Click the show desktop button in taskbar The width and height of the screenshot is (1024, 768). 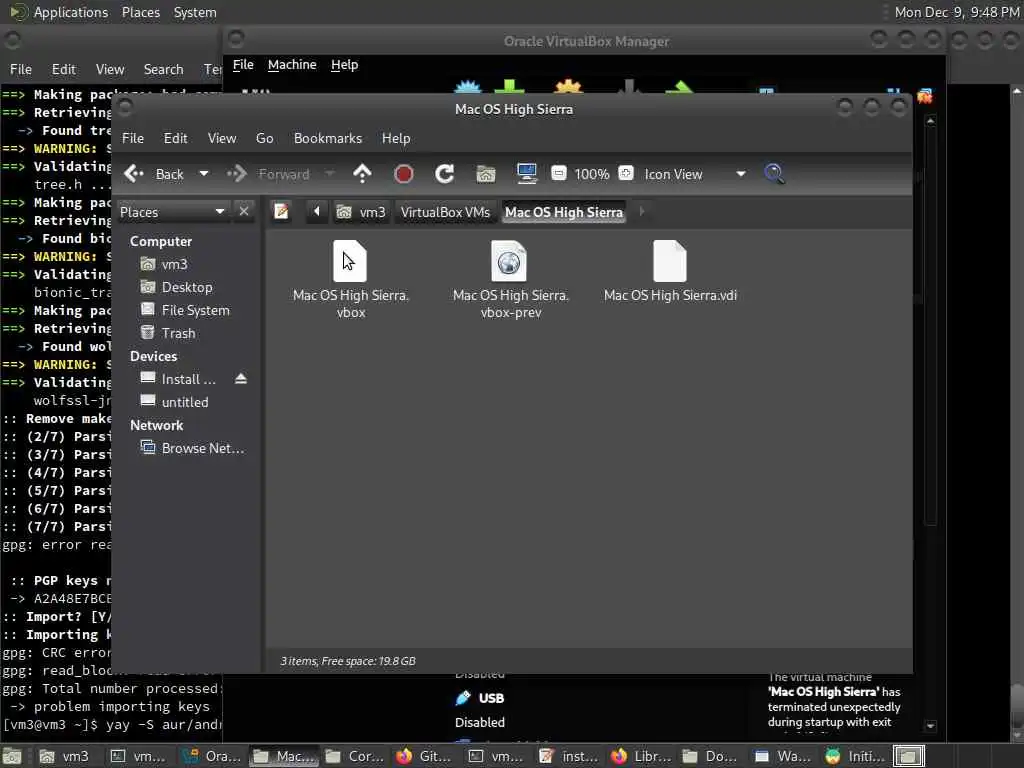(x=12, y=756)
